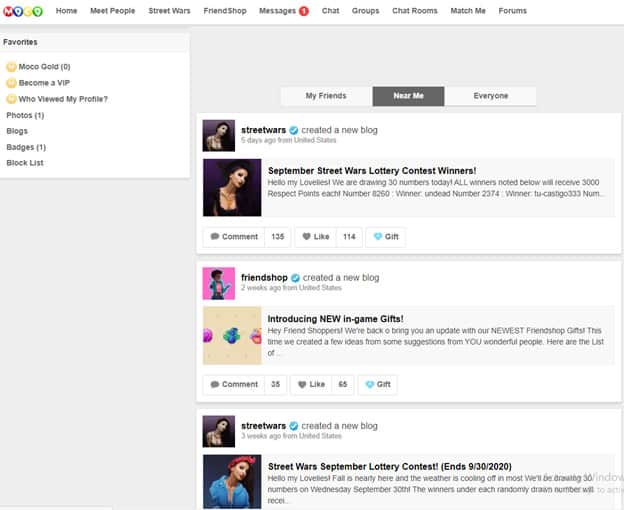
Task: Open the in-game Gifts blog image
Action: pos(232,335)
